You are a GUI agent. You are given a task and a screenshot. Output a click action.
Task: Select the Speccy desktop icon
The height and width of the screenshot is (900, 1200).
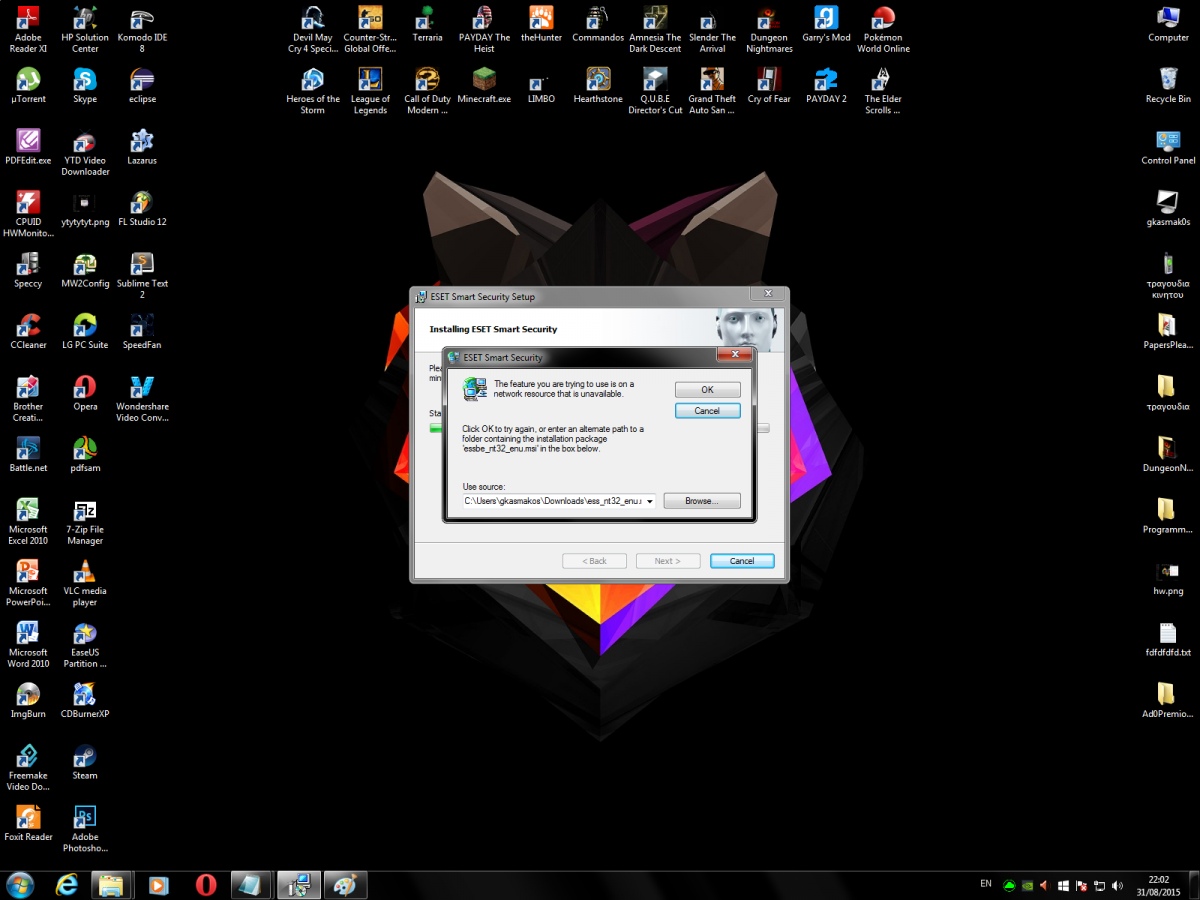point(28,270)
